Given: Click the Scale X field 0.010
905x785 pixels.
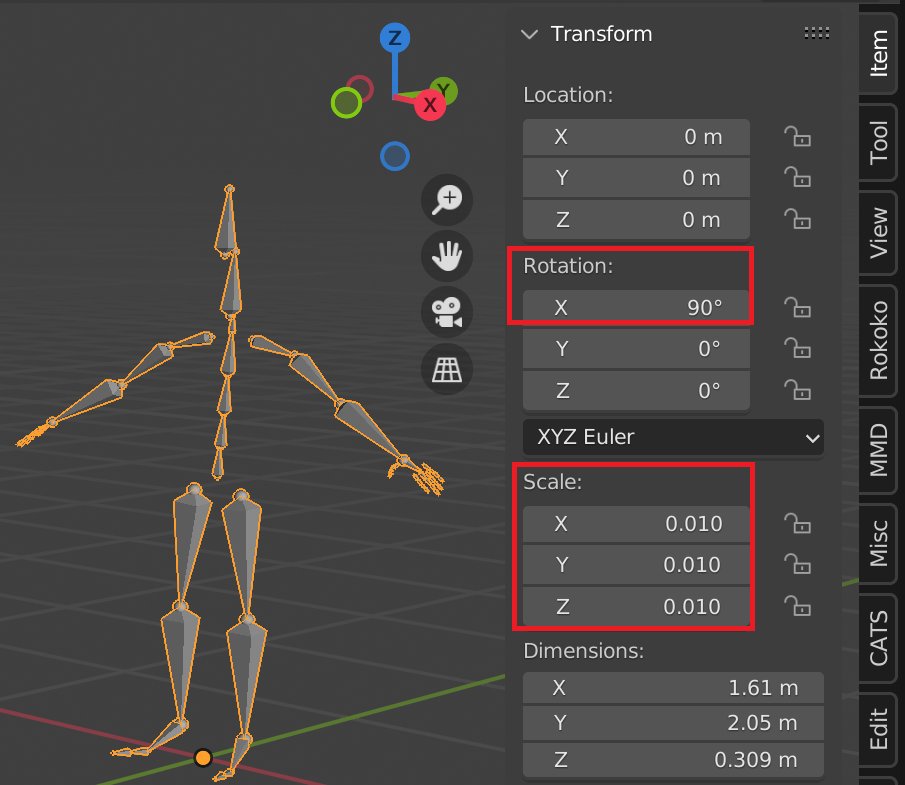Looking at the screenshot, I should click(x=636, y=524).
